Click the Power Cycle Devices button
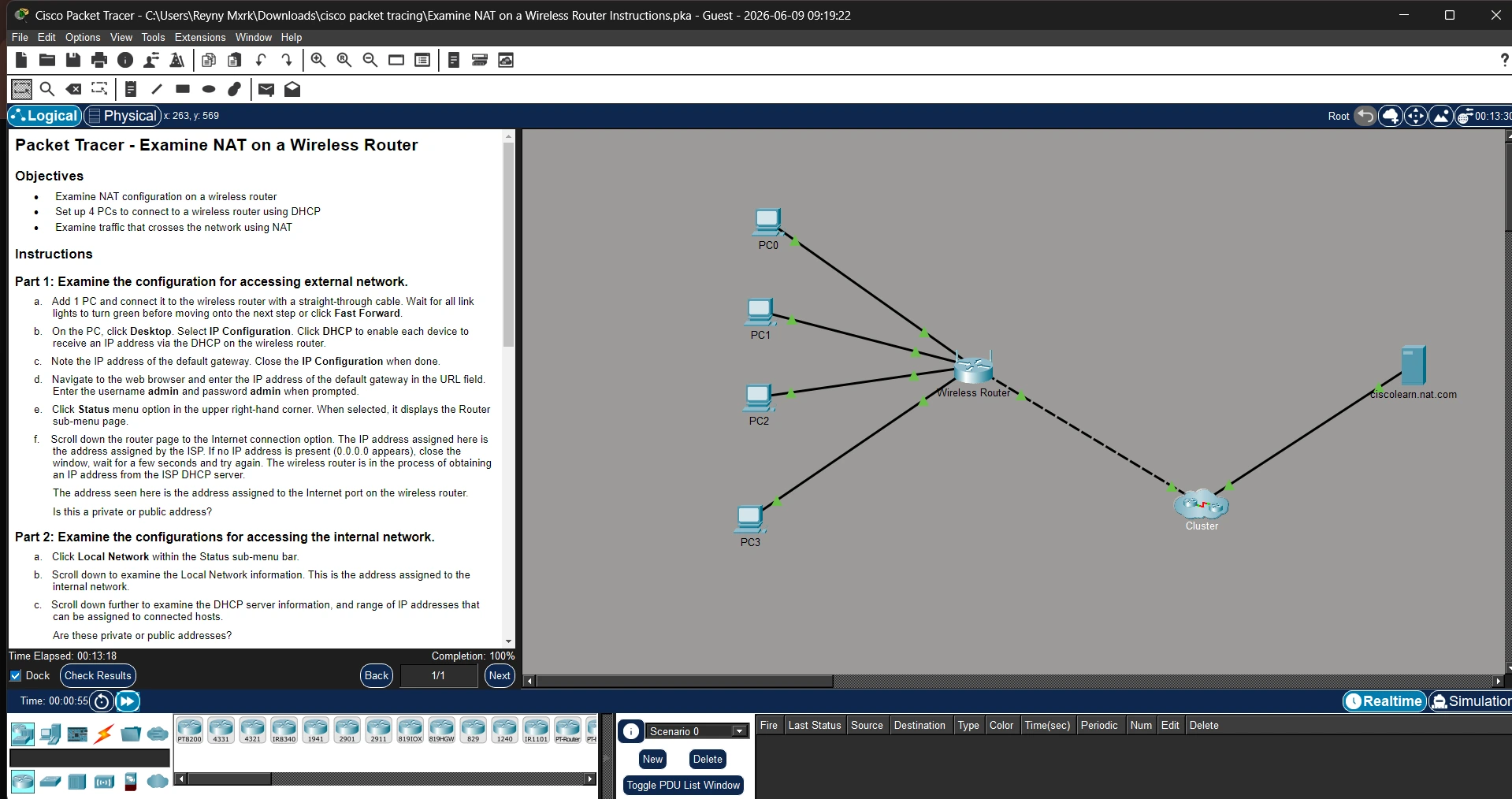Viewport: 1512px width, 799px height. (102, 701)
